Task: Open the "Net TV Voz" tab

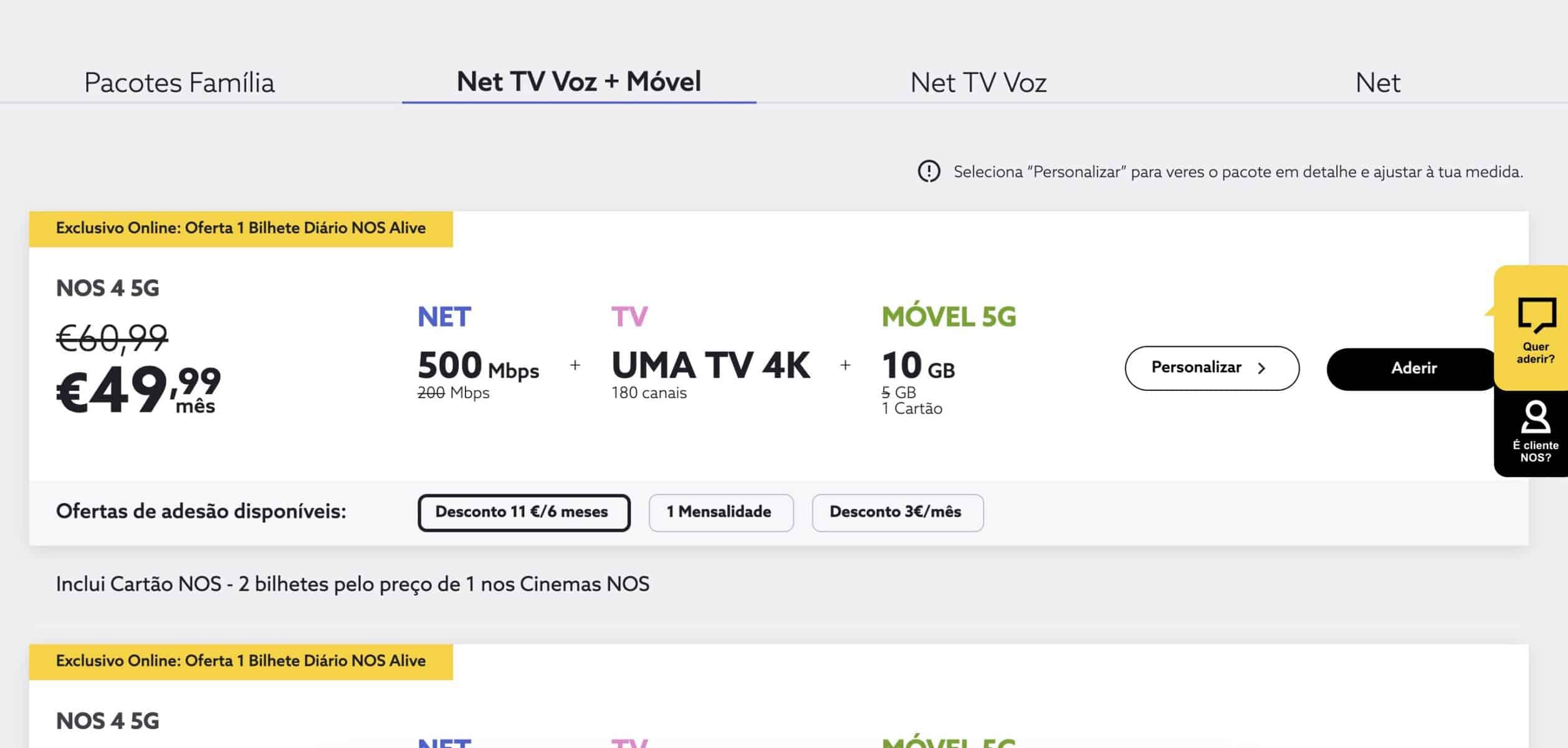Action: point(977,81)
